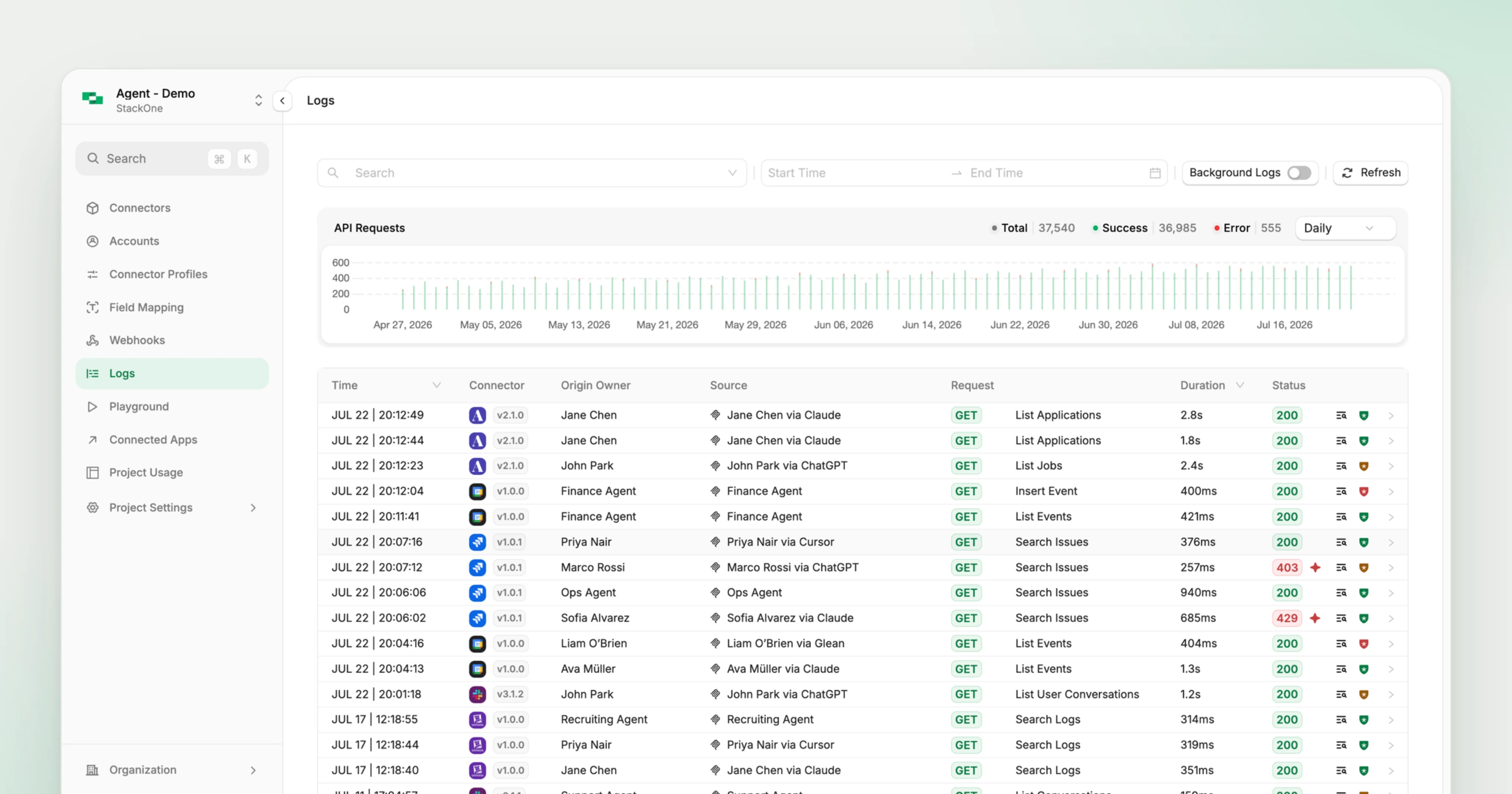The image size is (1512, 794).
Task: Sort by the Time column arrow
Action: tap(436, 385)
